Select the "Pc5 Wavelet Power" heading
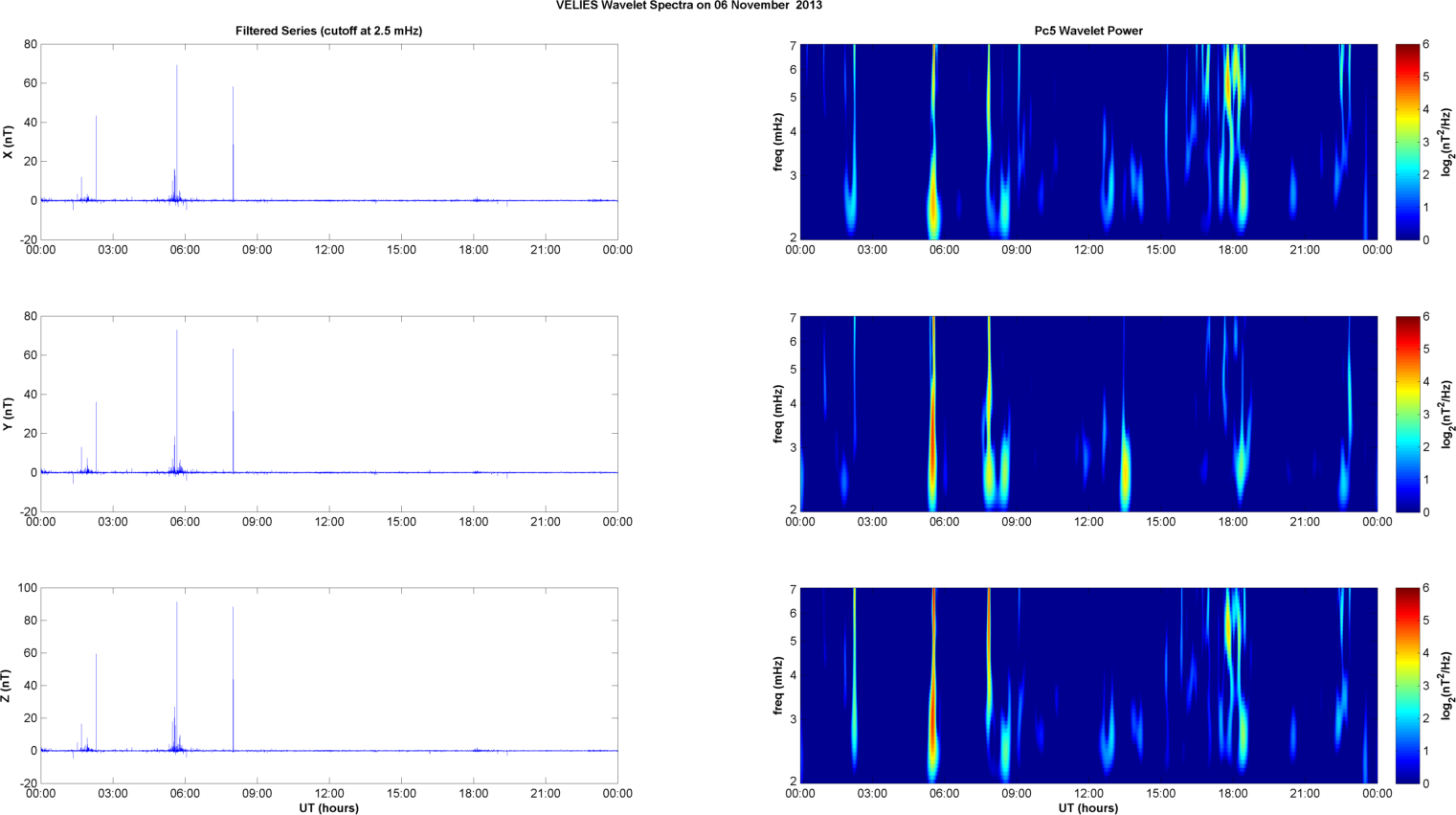This screenshot has width=1456, height=815. tap(1088, 31)
